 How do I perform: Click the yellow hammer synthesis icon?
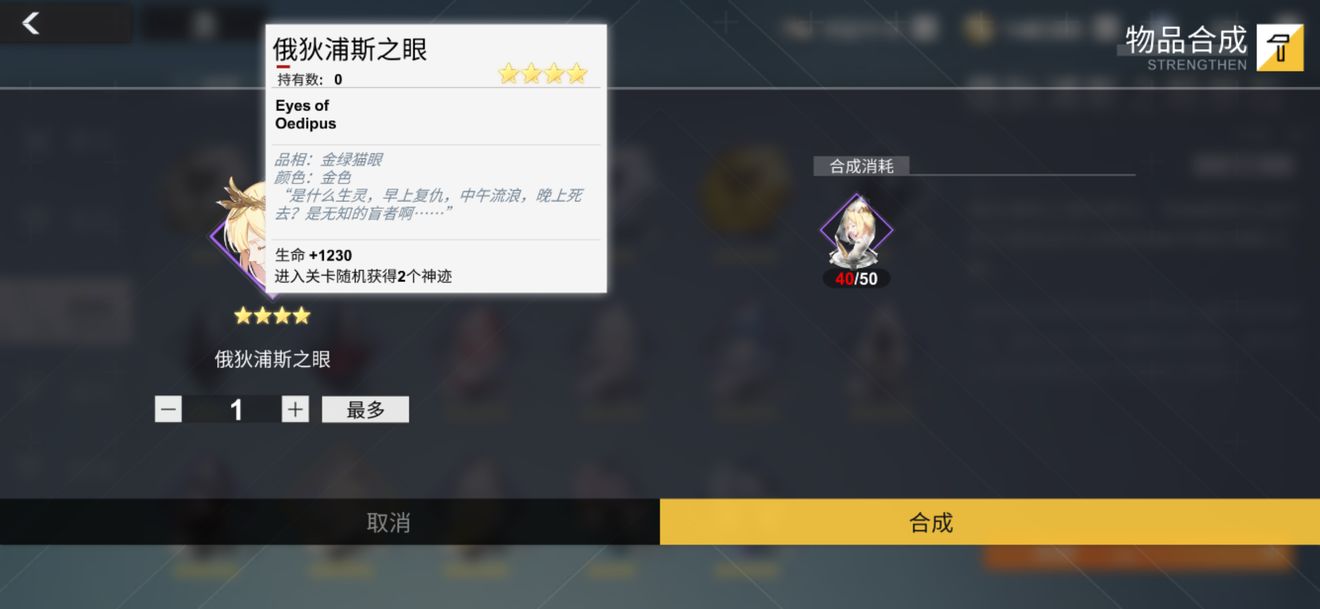[x=1280, y=47]
